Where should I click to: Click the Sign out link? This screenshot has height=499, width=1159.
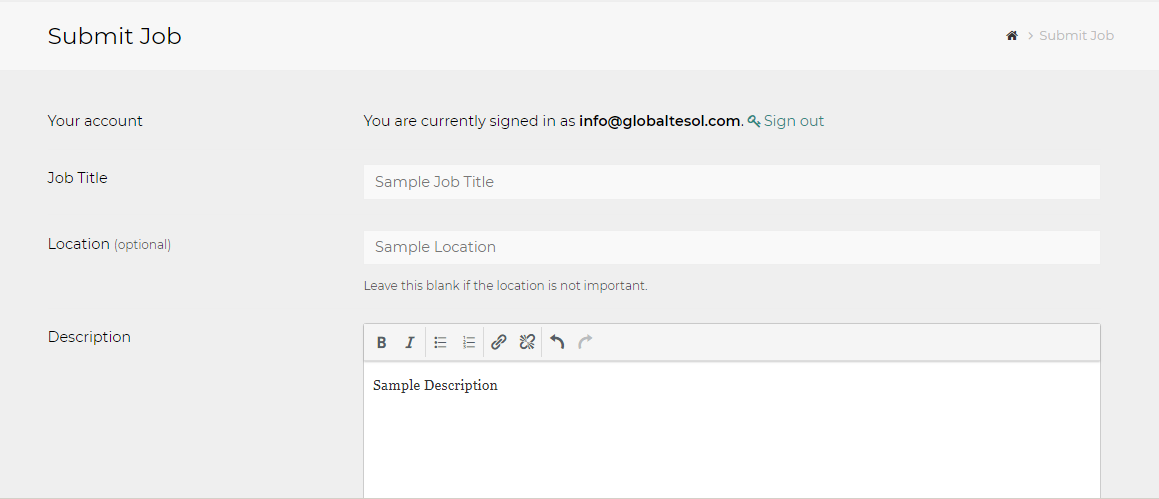(794, 121)
